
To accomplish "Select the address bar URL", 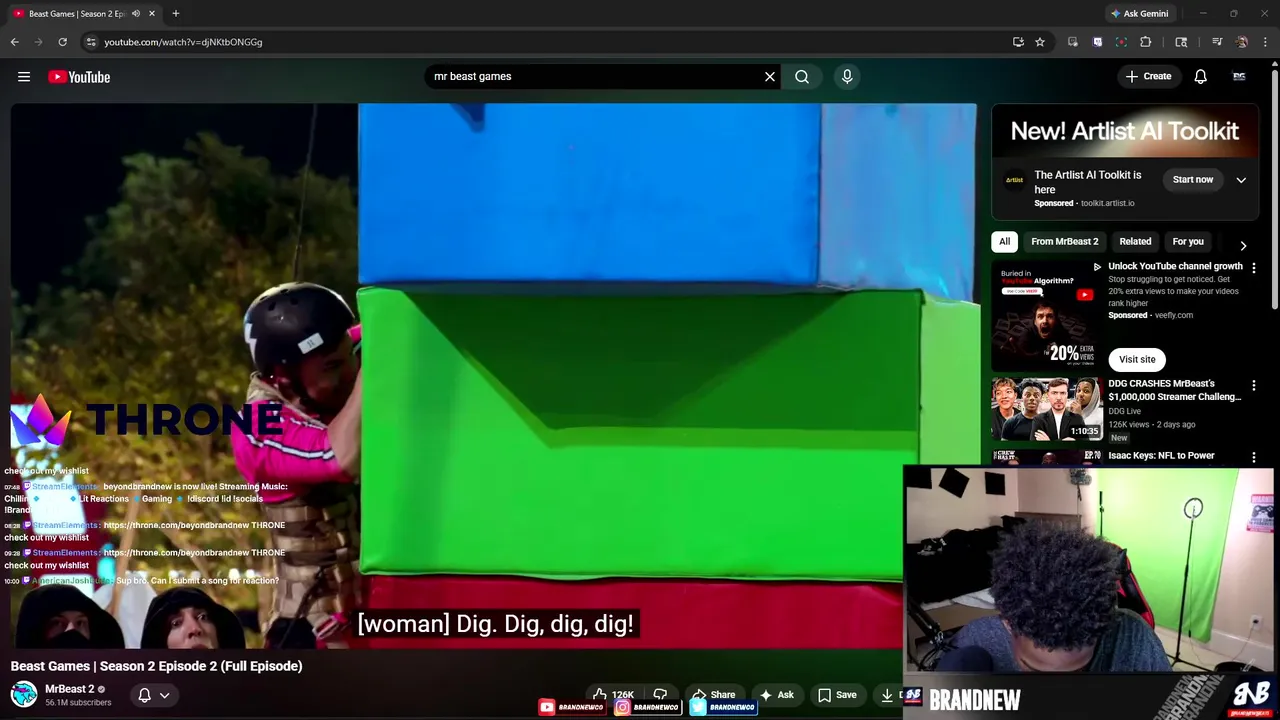I will coord(183,42).
